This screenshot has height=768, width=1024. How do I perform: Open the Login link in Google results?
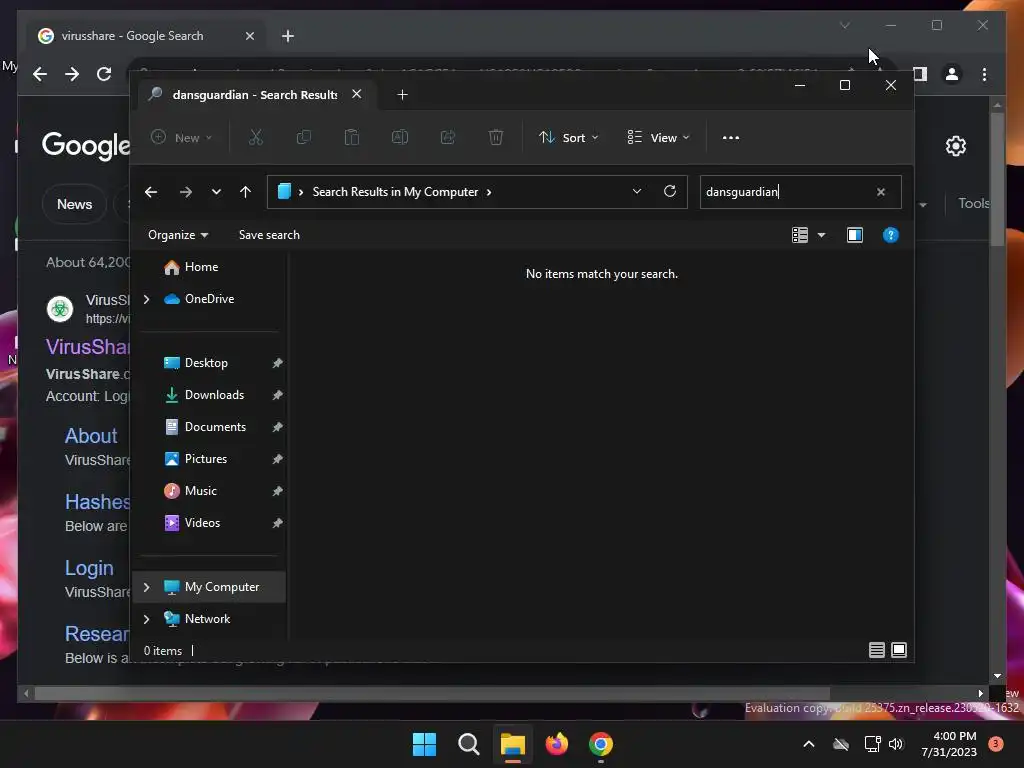[89, 568]
